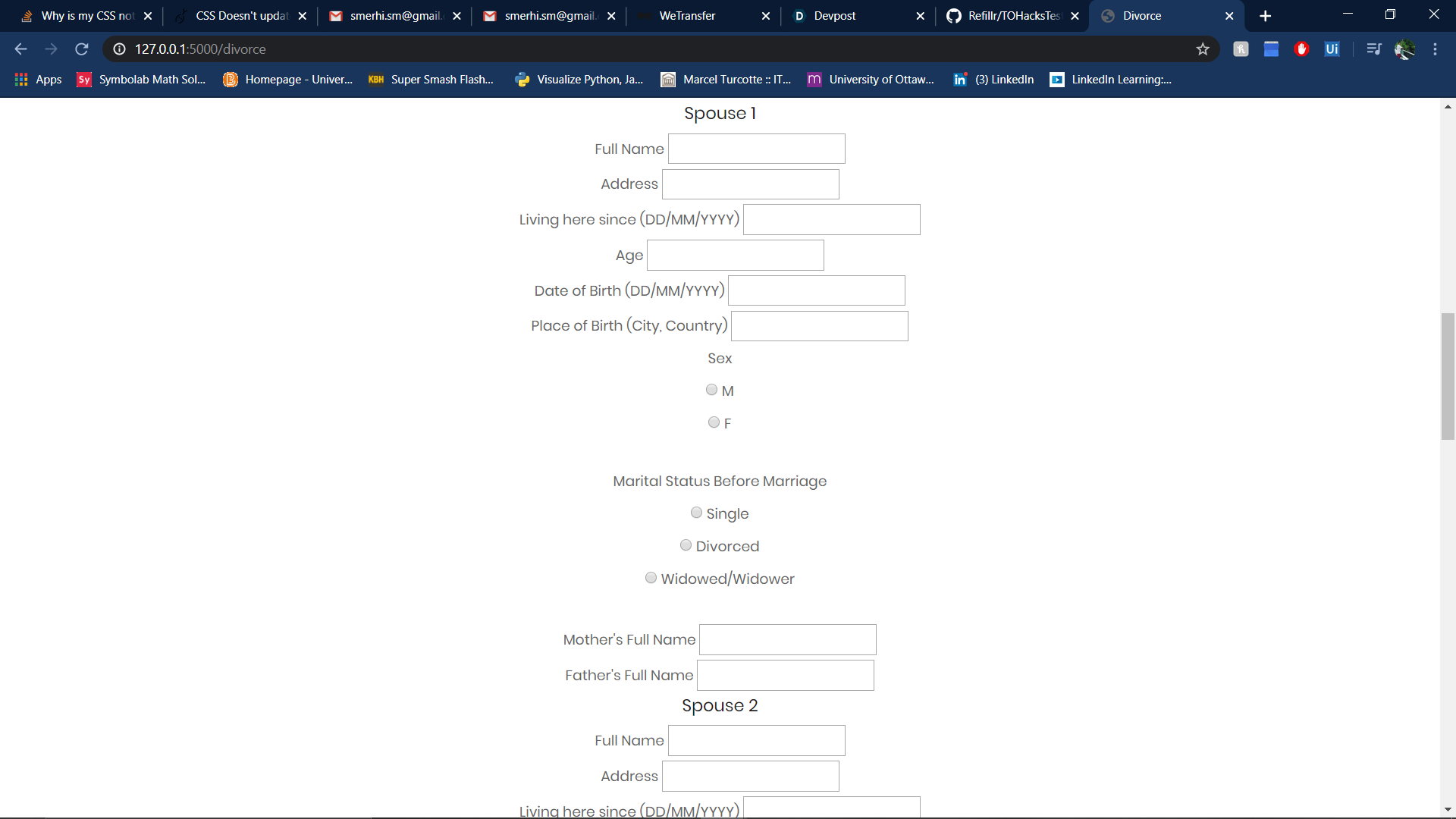Select the F sex radio button

pyautogui.click(x=714, y=422)
